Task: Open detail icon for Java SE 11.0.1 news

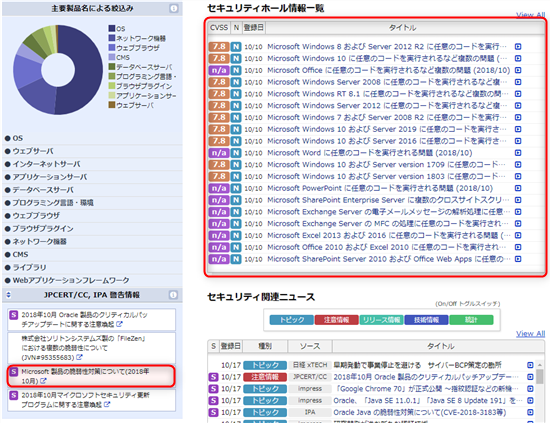Action: click(x=530, y=401)
